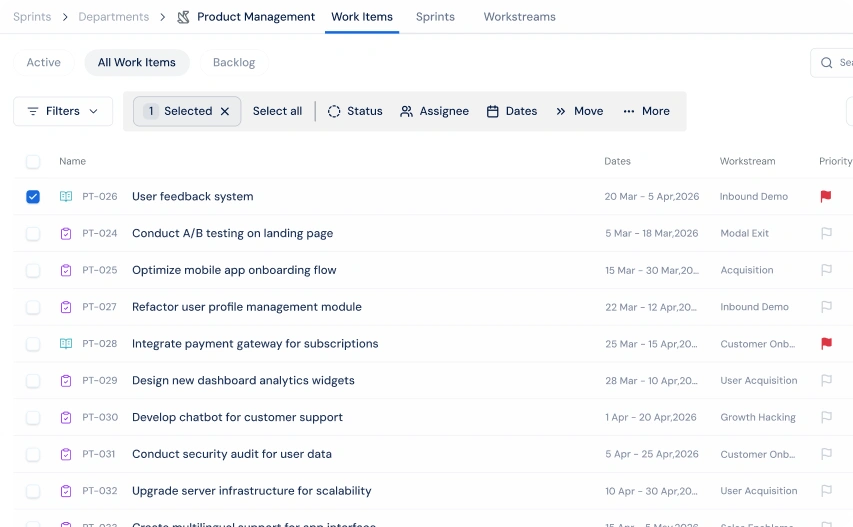Check the PT-029 checkbox
Image resolution: width=853 pixels, height=527 pixels.
coord(33,381)
